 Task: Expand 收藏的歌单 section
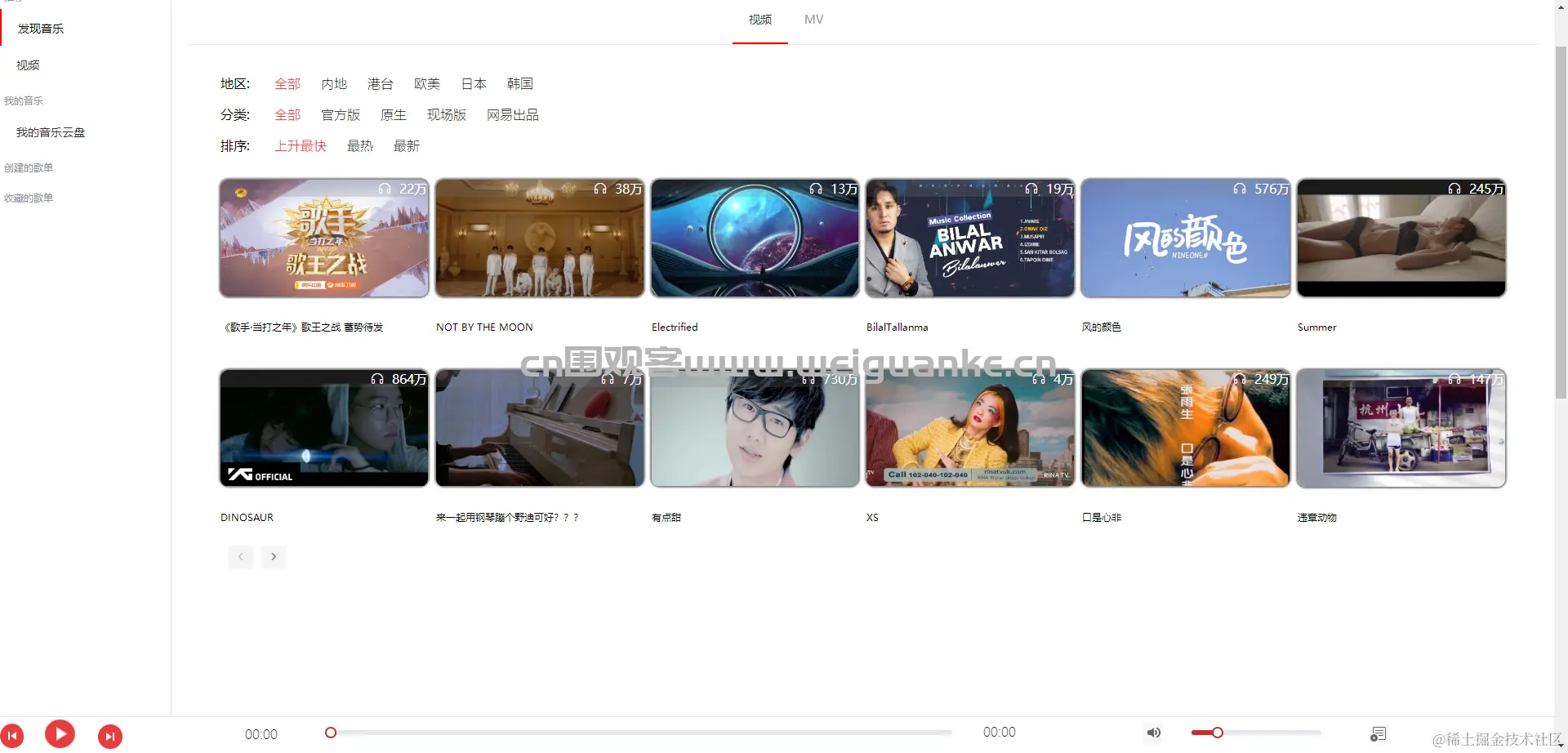[29, 198]
